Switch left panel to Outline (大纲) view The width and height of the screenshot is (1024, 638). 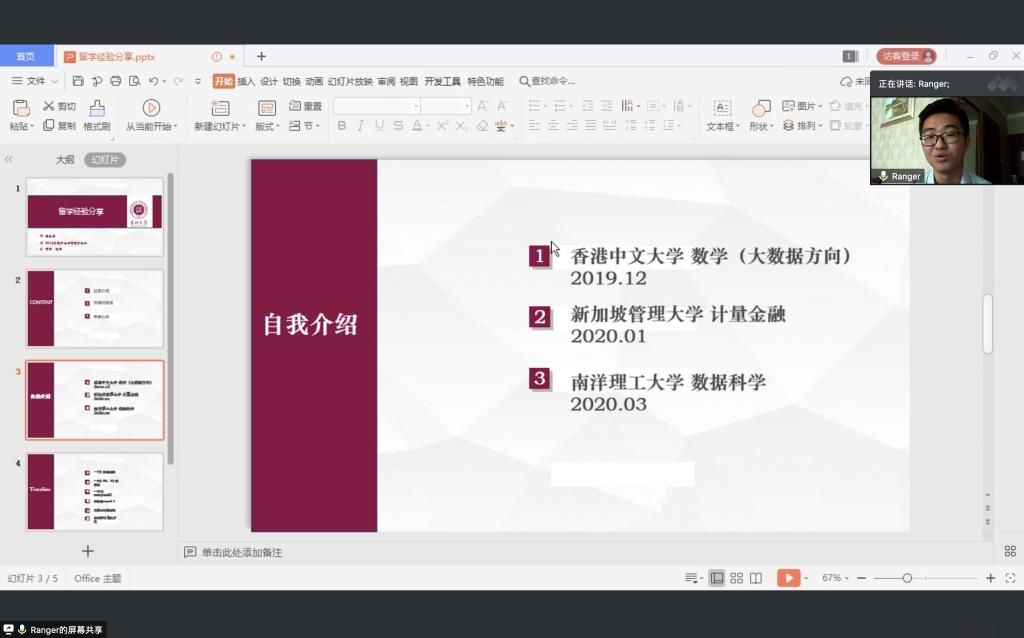pos(64,160)
